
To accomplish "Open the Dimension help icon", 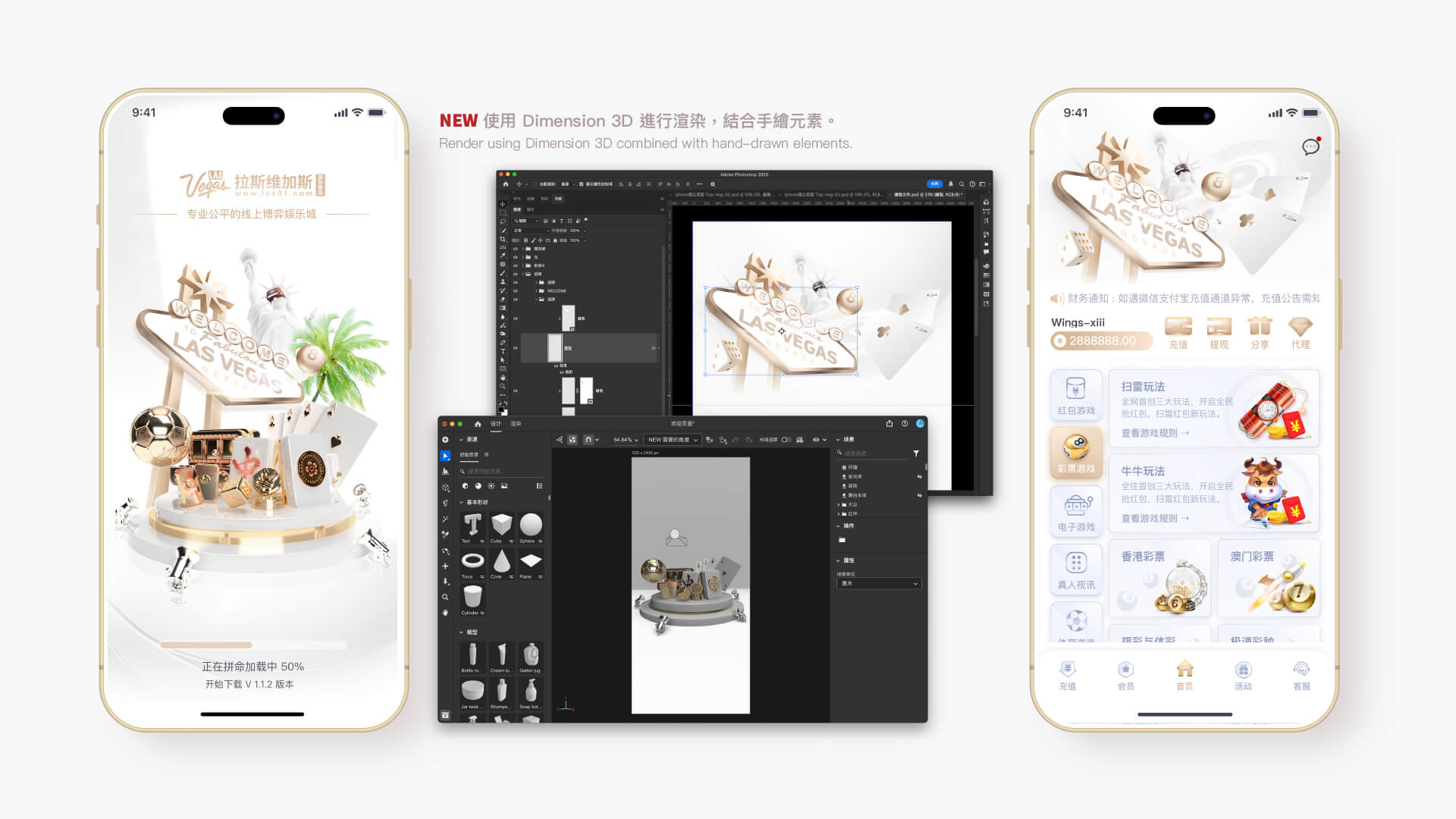I will 905,423.
